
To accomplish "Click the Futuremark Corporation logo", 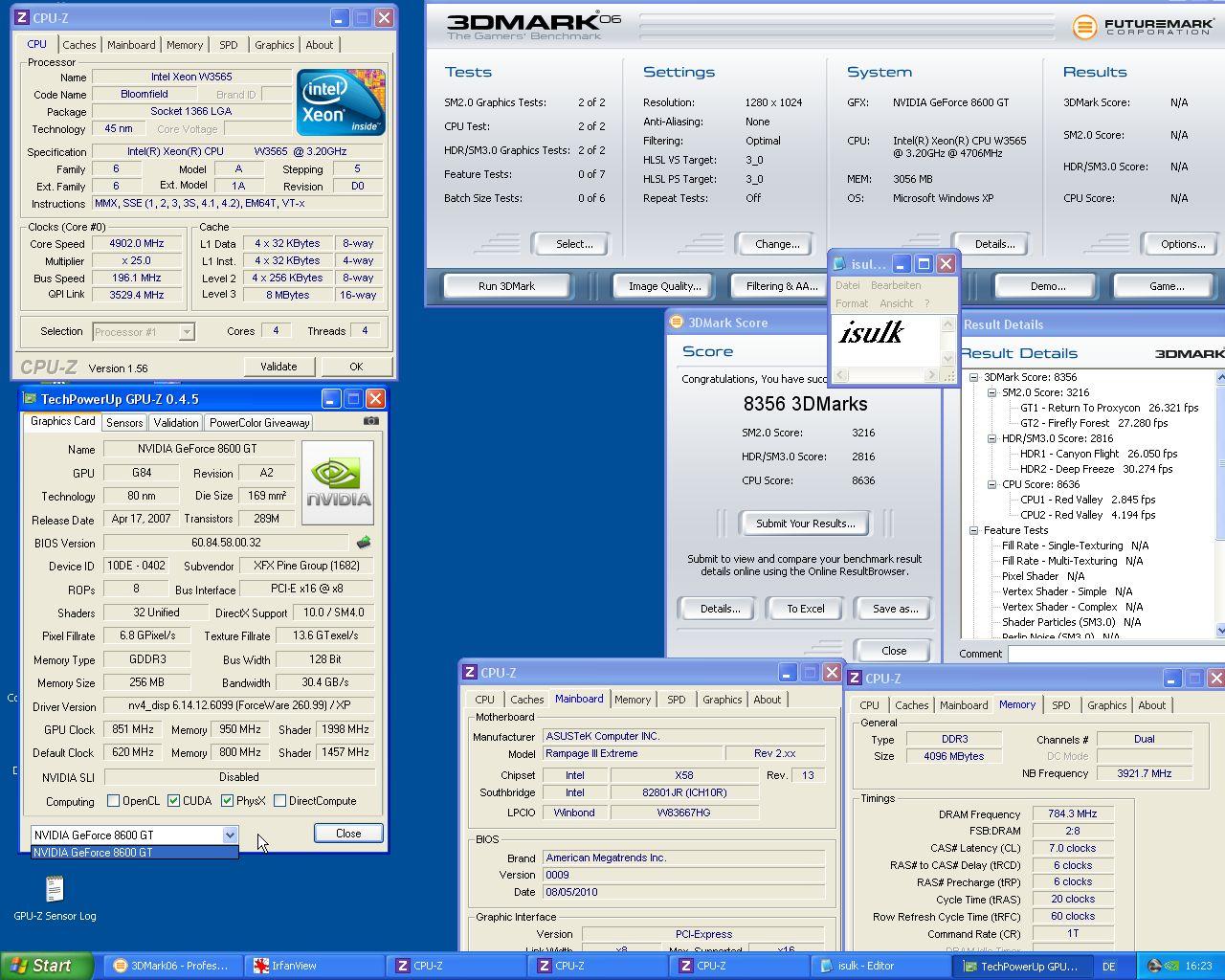I will pos(1144,27).
